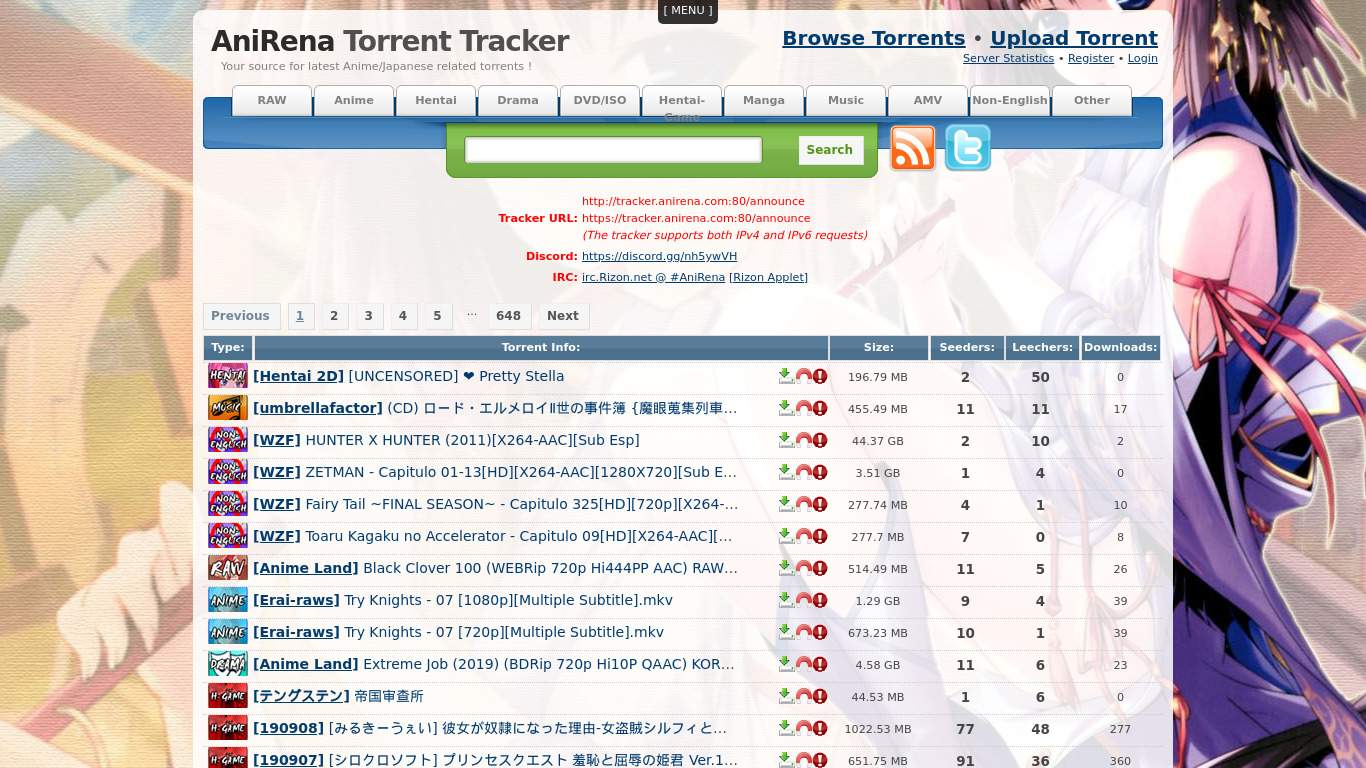Open the Other category tab
This screenshot has height=768, width=1366.
point(1092,101)
